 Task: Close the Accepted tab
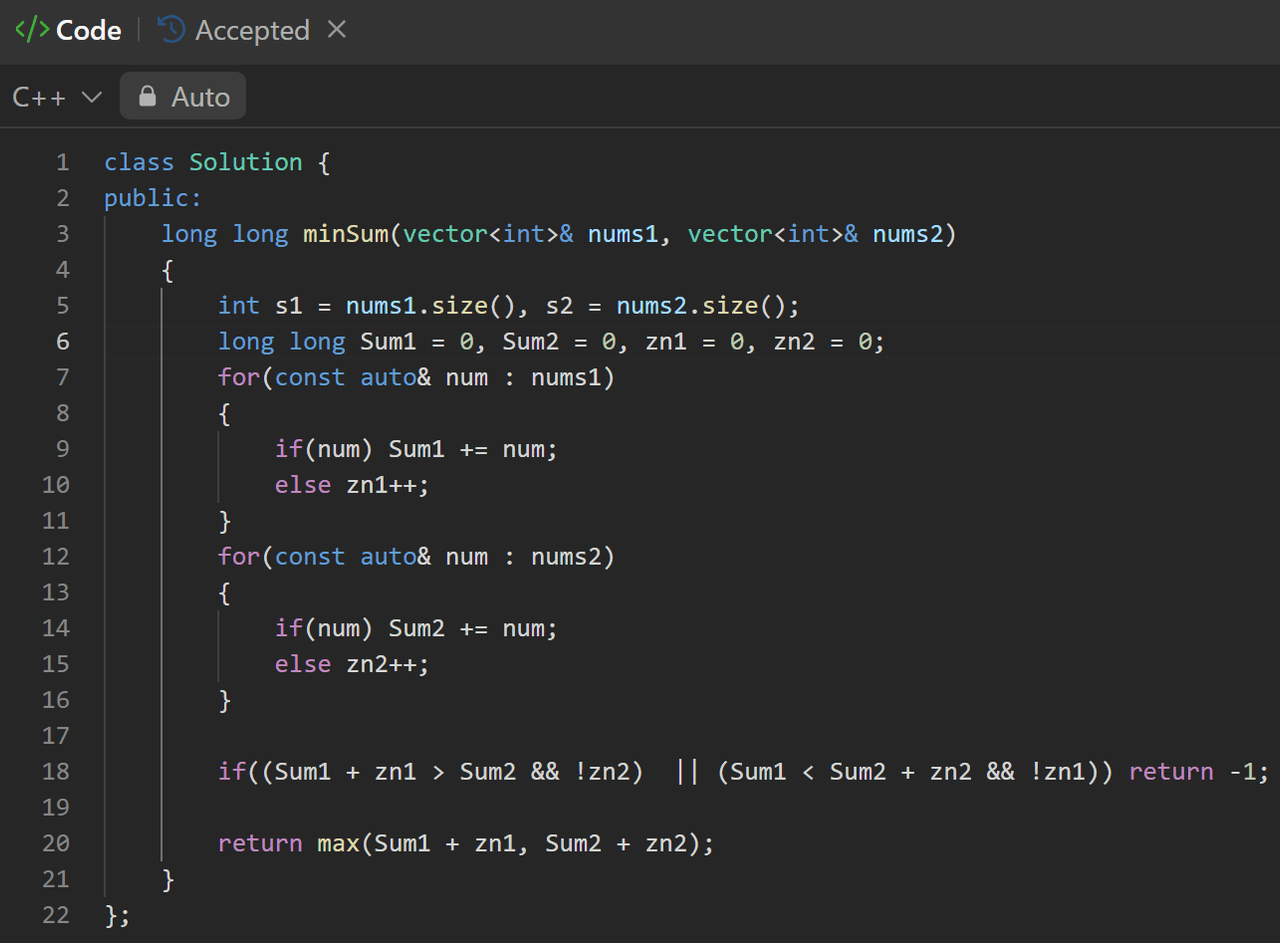pos(337,30)
